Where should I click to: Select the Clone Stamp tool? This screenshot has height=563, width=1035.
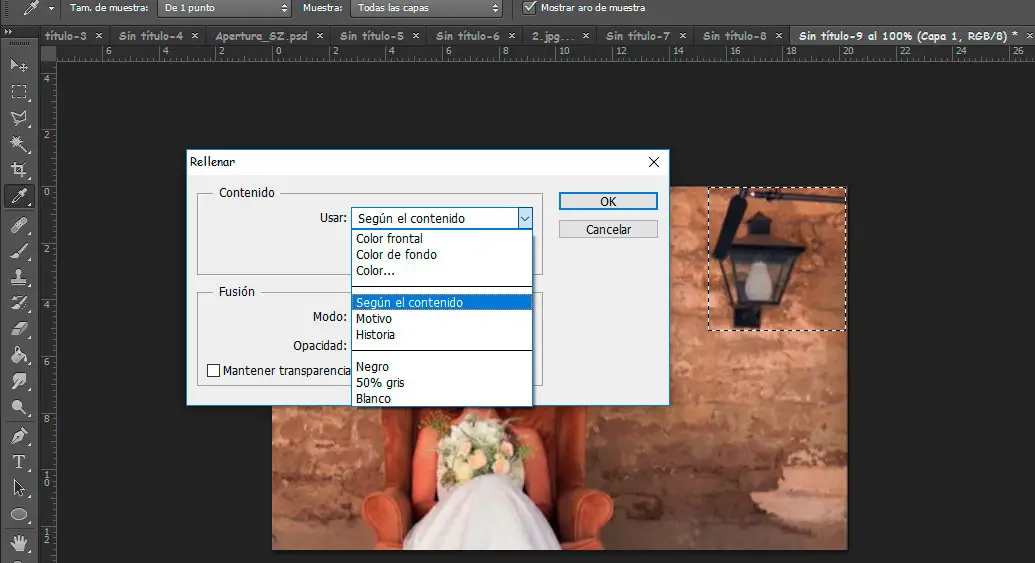click(18, 277)
